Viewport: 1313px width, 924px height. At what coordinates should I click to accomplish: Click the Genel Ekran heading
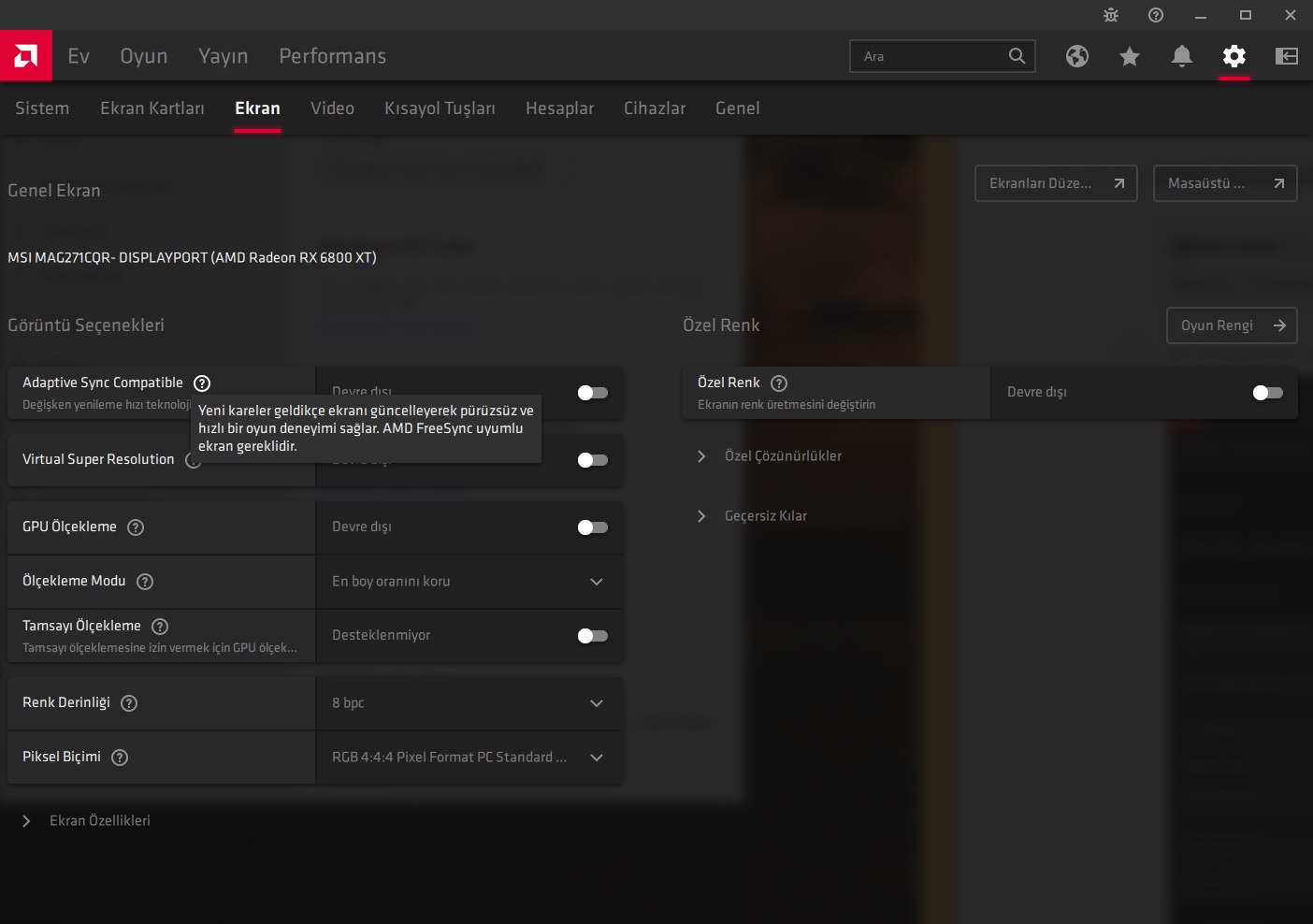[54, 191]
